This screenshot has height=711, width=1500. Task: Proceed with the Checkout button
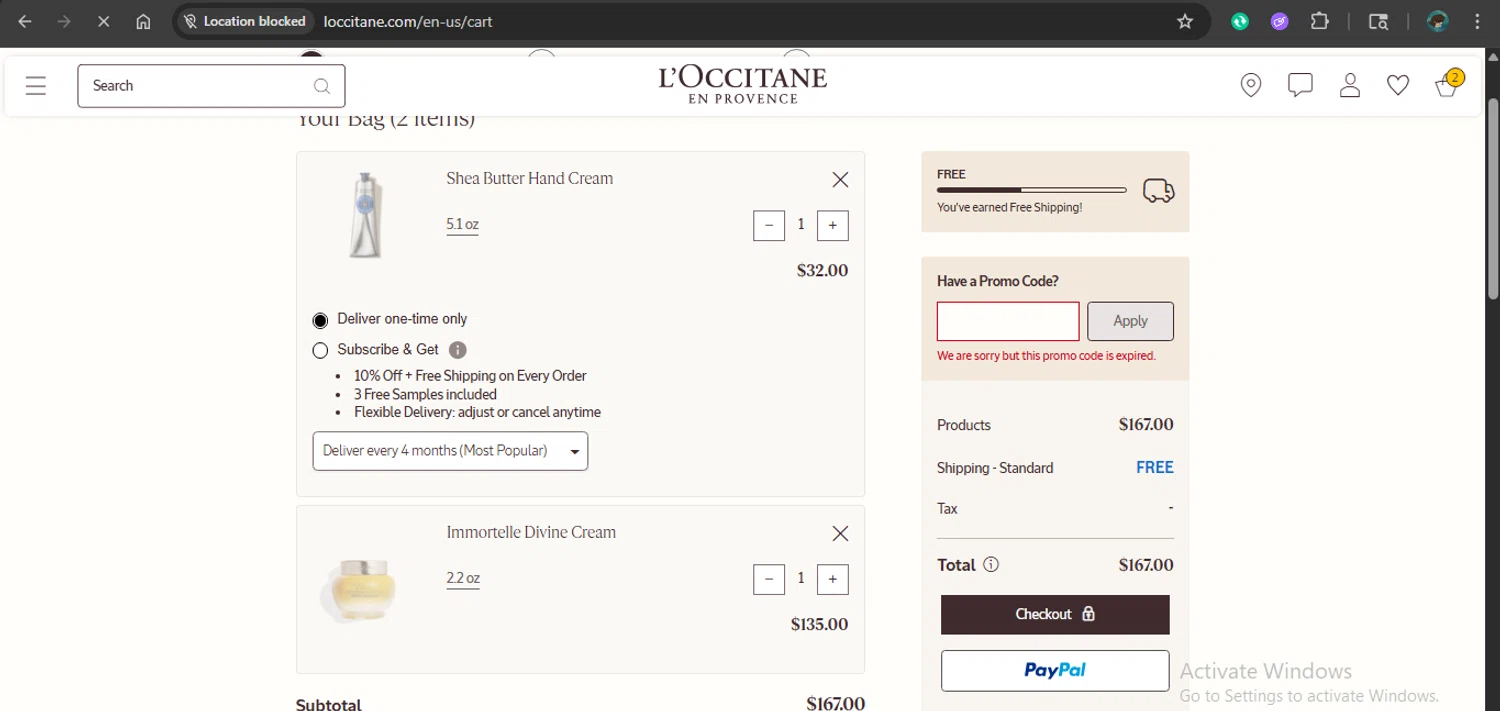1055,615
